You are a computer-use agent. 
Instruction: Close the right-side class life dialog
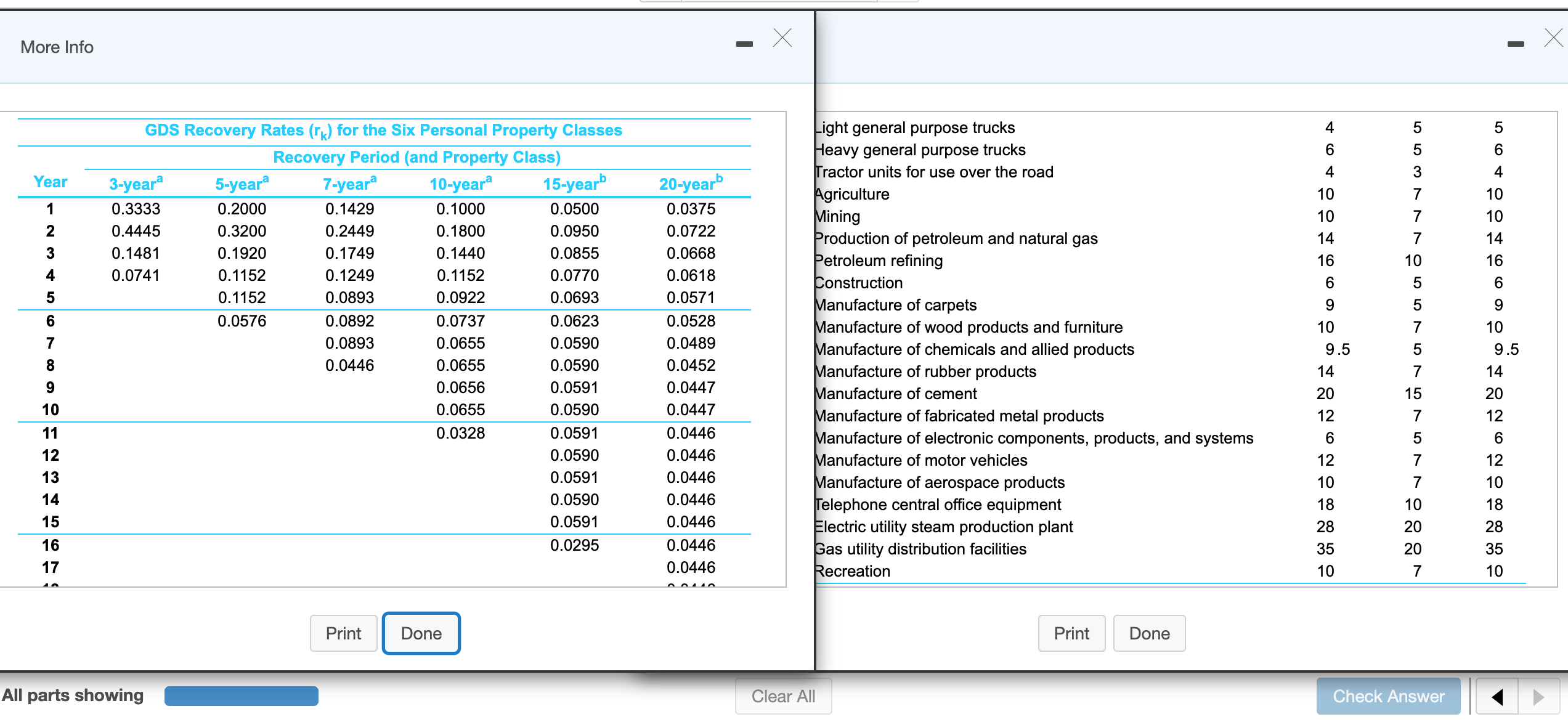pyautogui.click(x=1554, y=38)
